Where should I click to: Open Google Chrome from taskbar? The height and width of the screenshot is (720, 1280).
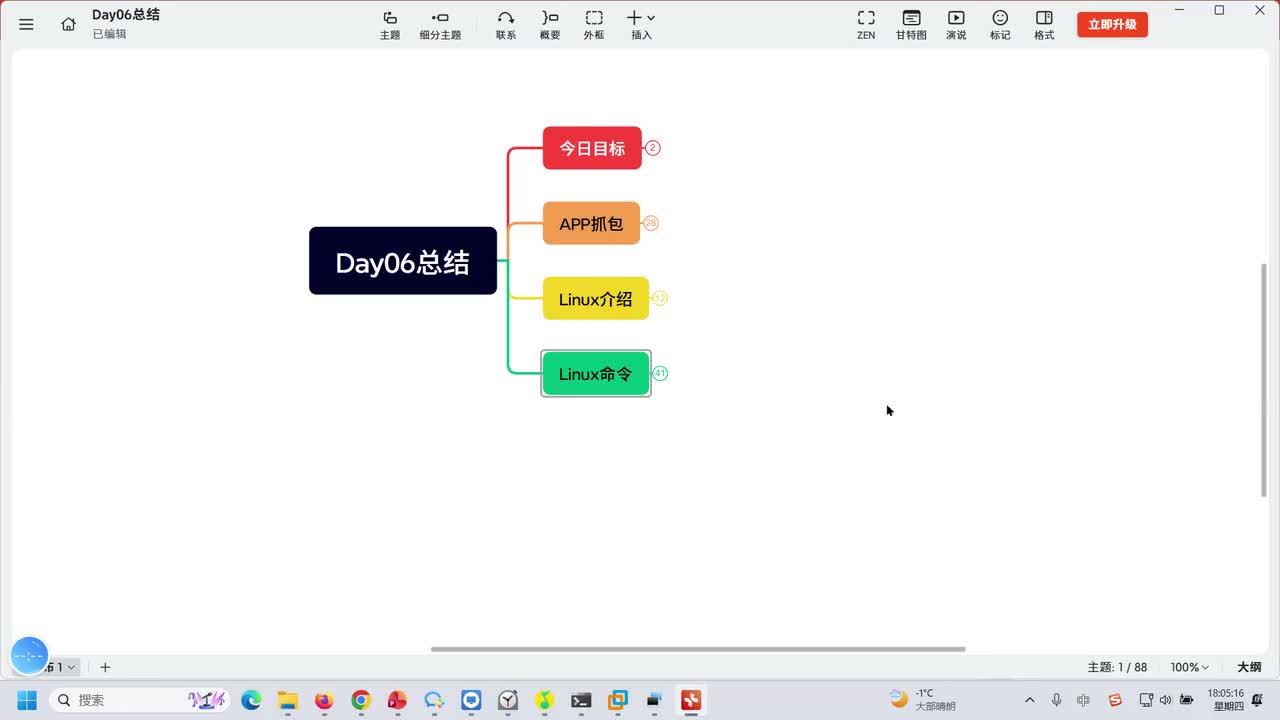pos(361,700)
